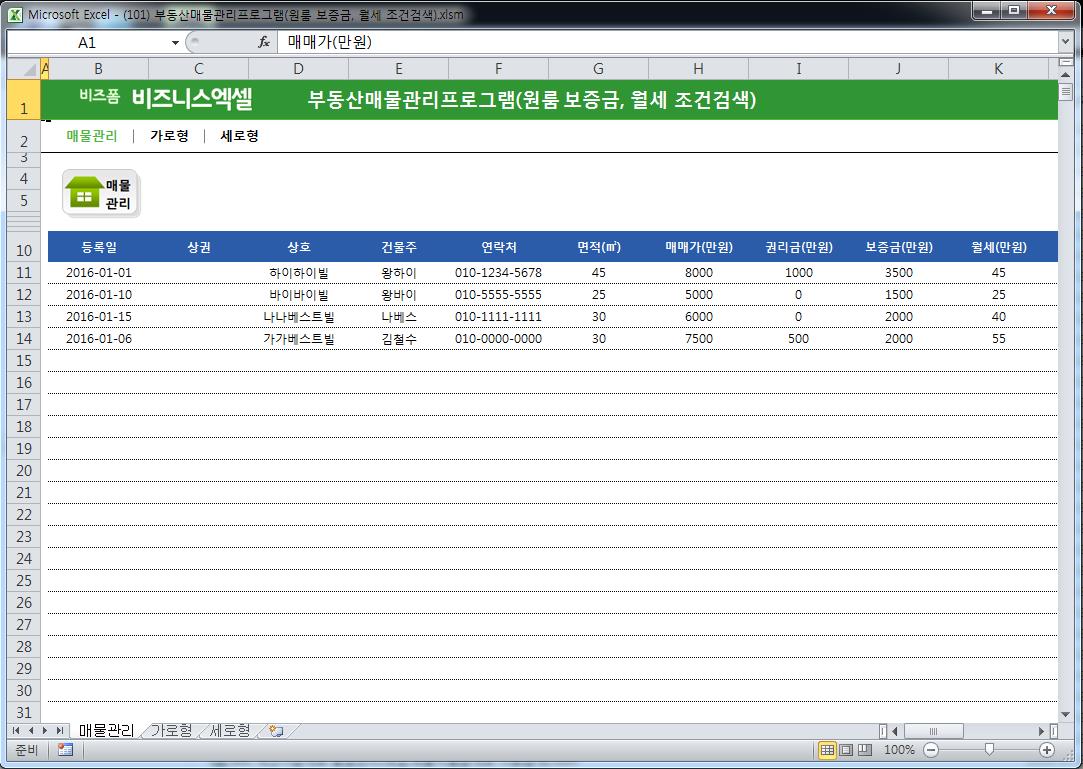The width and height of the screenshot is (1083, 769).
Task: Click the 면적(㎡) column header cell
Action: pyautogui.click(x=599, y=247)
